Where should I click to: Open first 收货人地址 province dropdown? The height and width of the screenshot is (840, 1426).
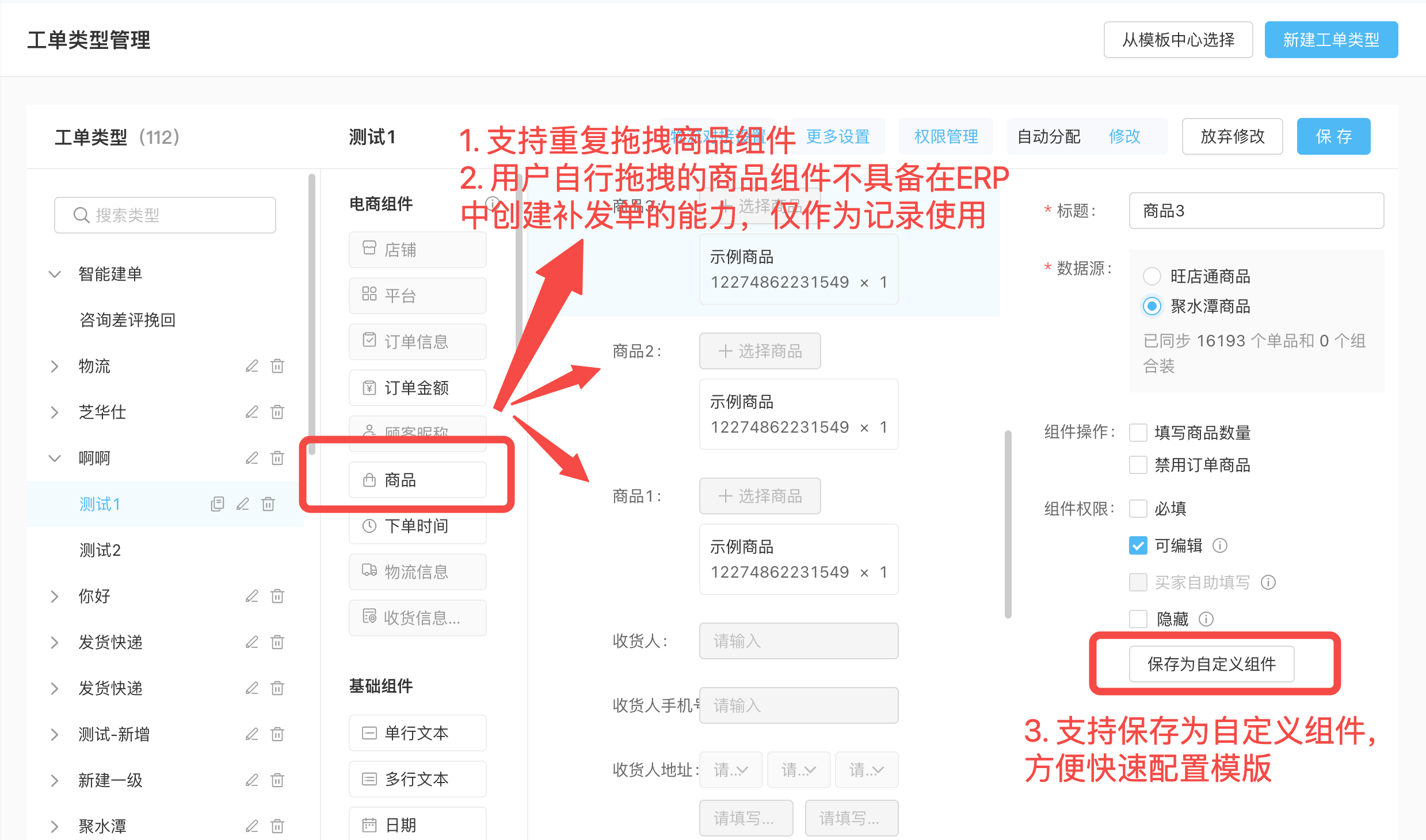tap(731, 770)
